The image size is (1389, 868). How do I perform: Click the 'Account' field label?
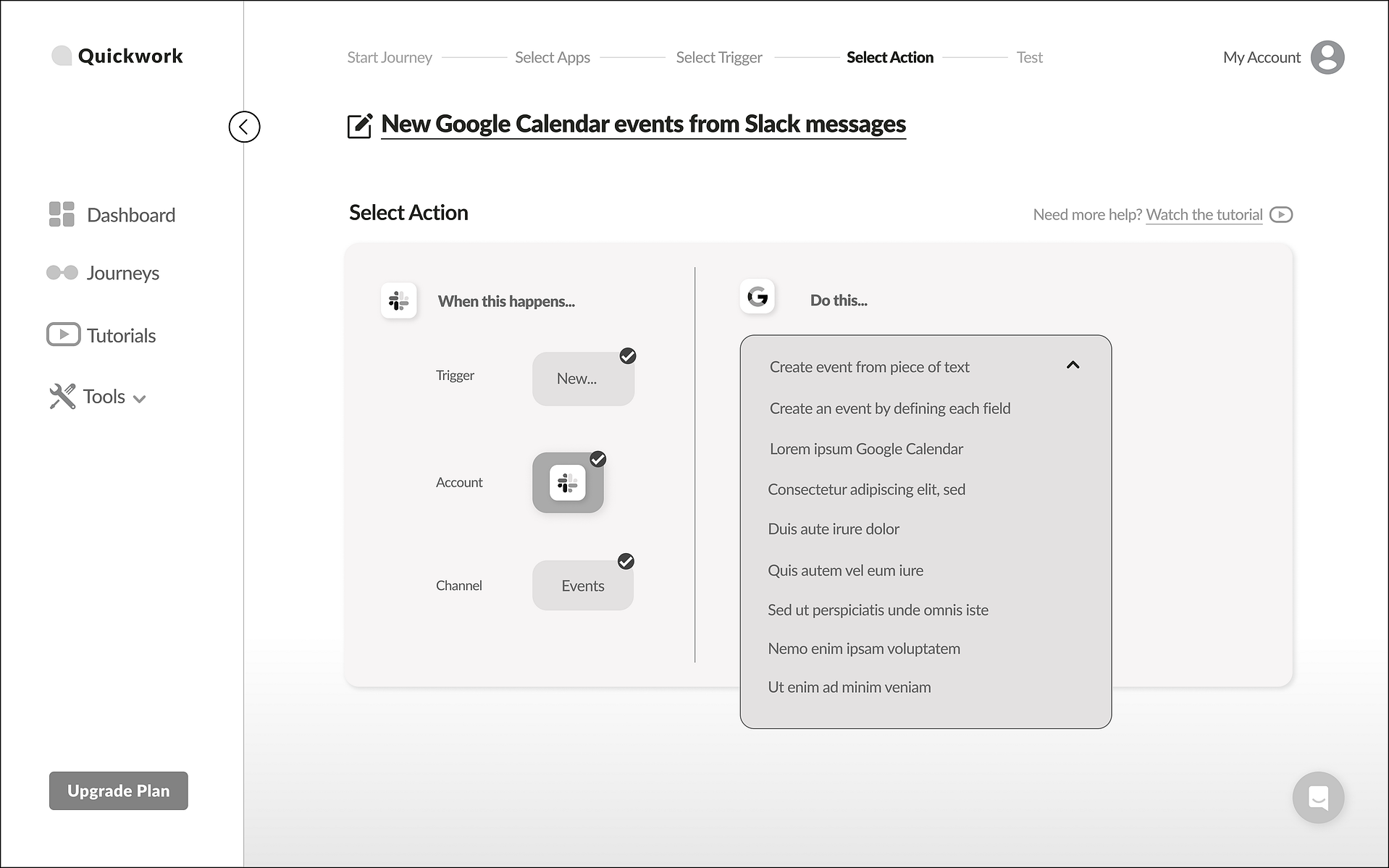coord(459,482)
